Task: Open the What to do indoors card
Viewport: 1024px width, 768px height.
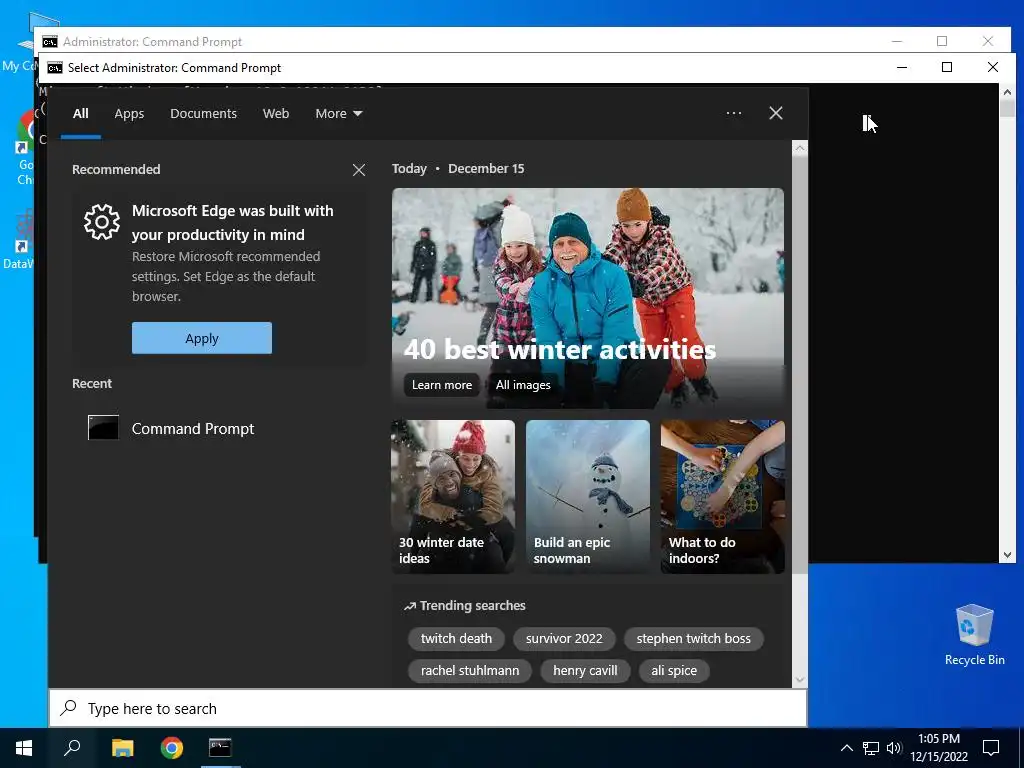Action: tap(722, 497)
